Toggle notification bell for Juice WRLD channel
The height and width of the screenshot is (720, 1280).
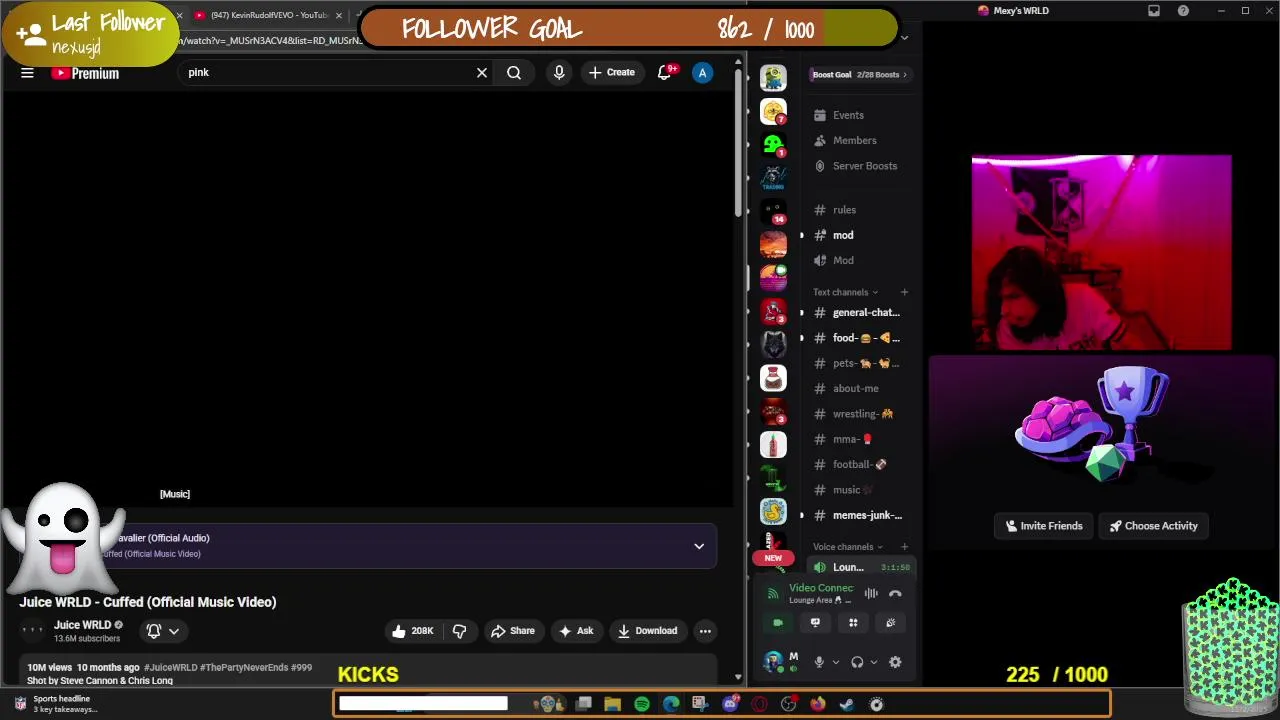pos(154,631)
